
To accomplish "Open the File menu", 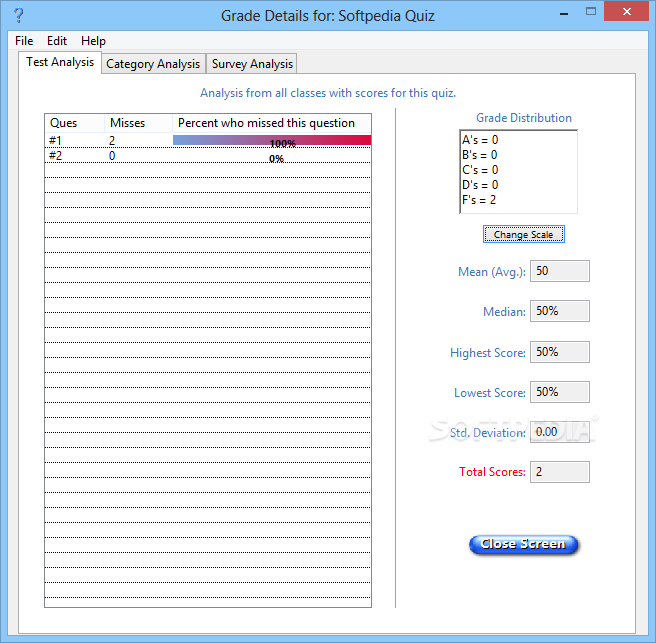I will click(24, 41).
